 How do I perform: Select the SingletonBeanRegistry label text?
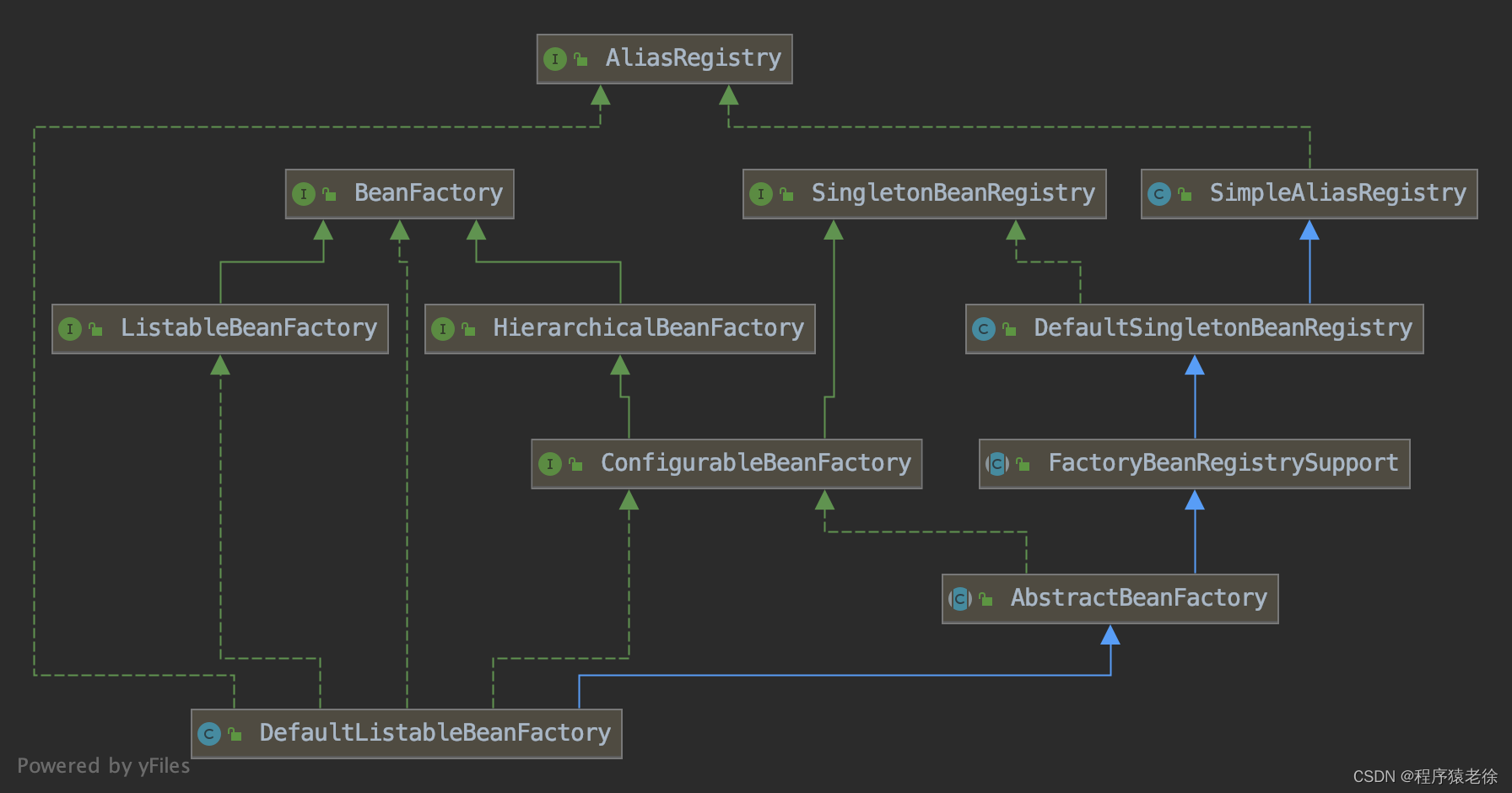953,193
